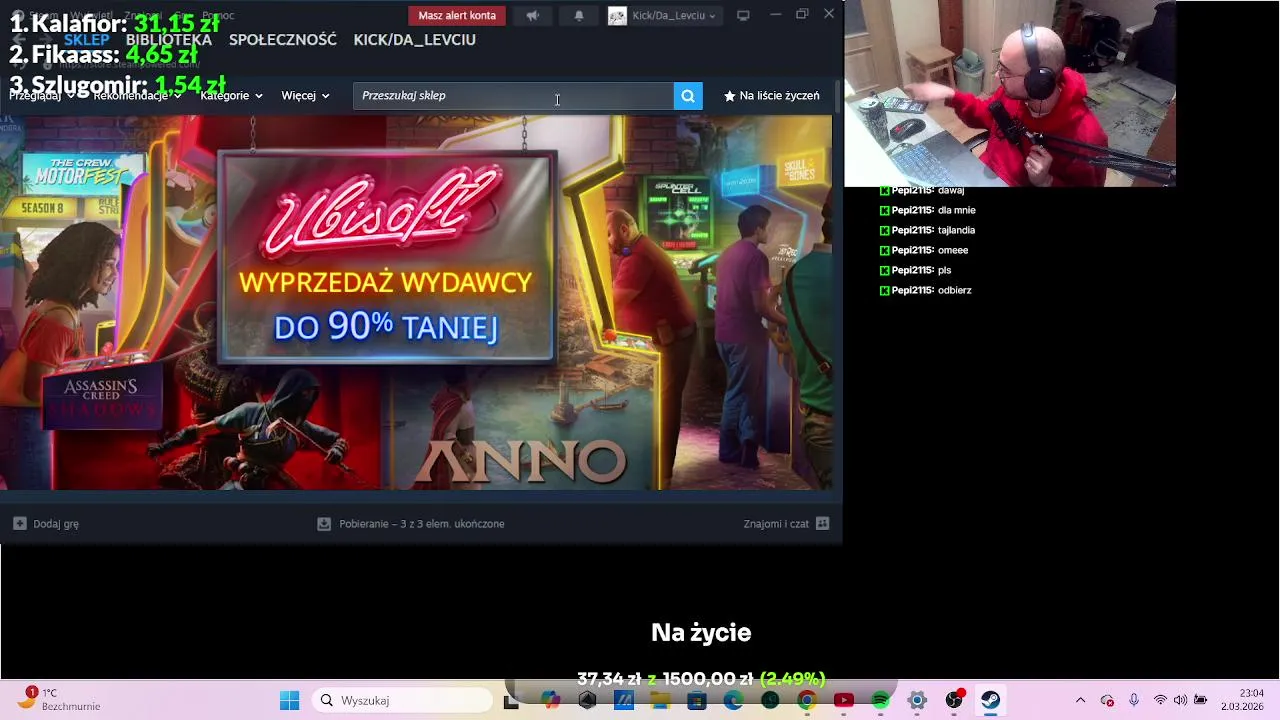Screen dimensions: 1280x720
Task: Open Znajomi i czat
Action: pos(787,523)
